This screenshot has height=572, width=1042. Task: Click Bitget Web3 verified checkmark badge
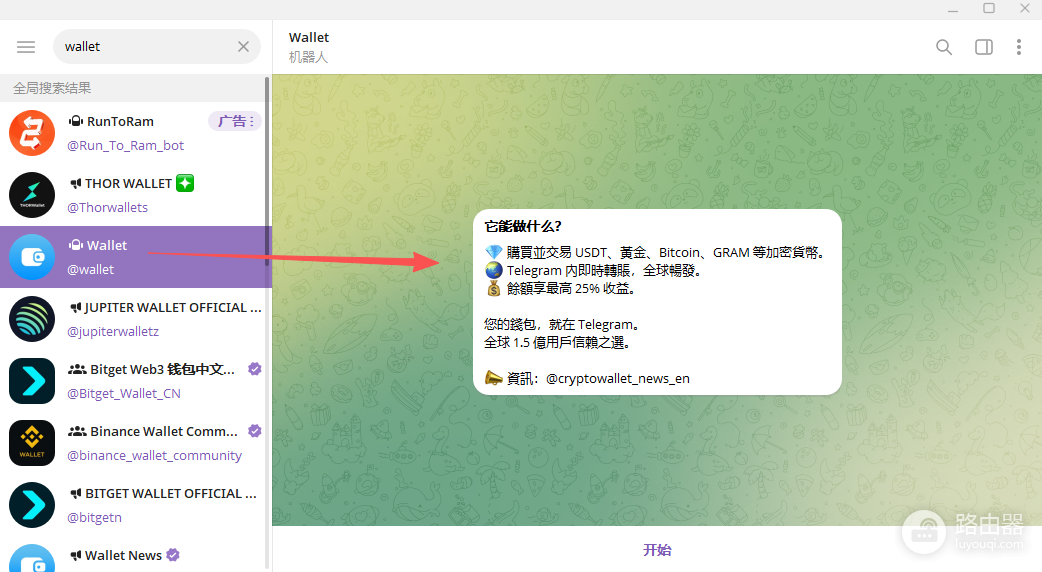coord(255,369)
